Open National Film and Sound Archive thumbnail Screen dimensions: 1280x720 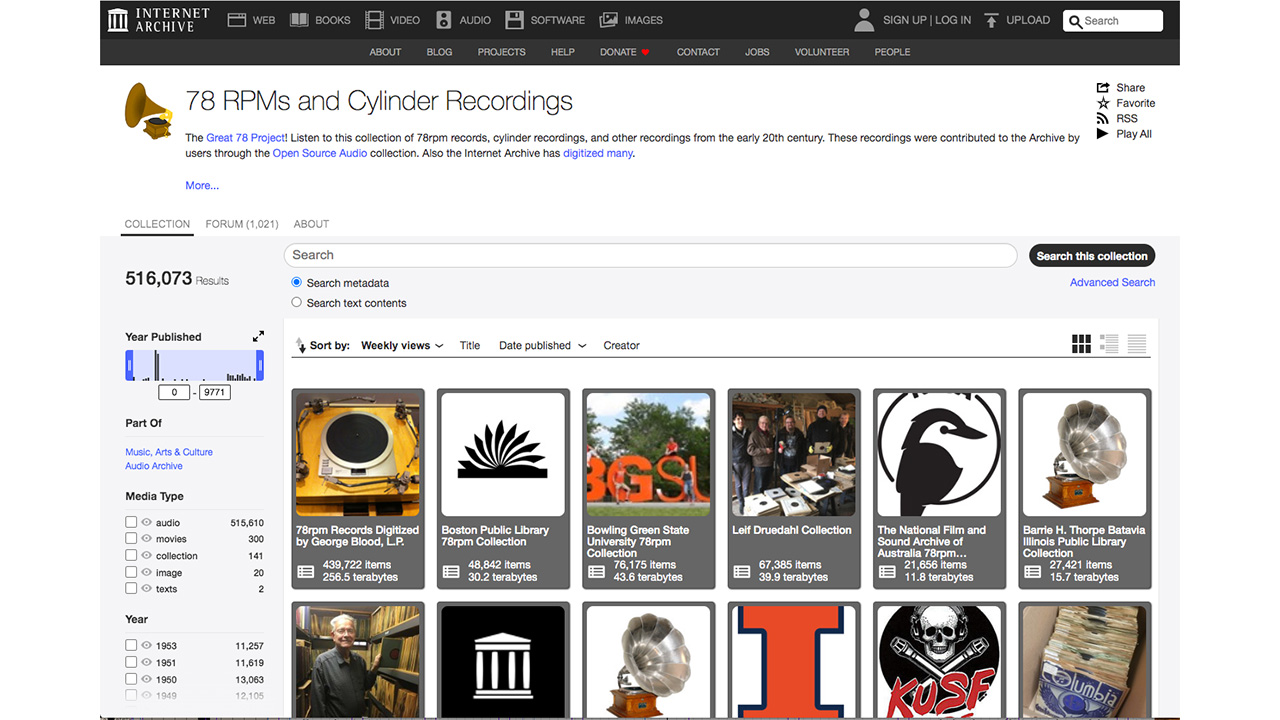tap(939, 454)
